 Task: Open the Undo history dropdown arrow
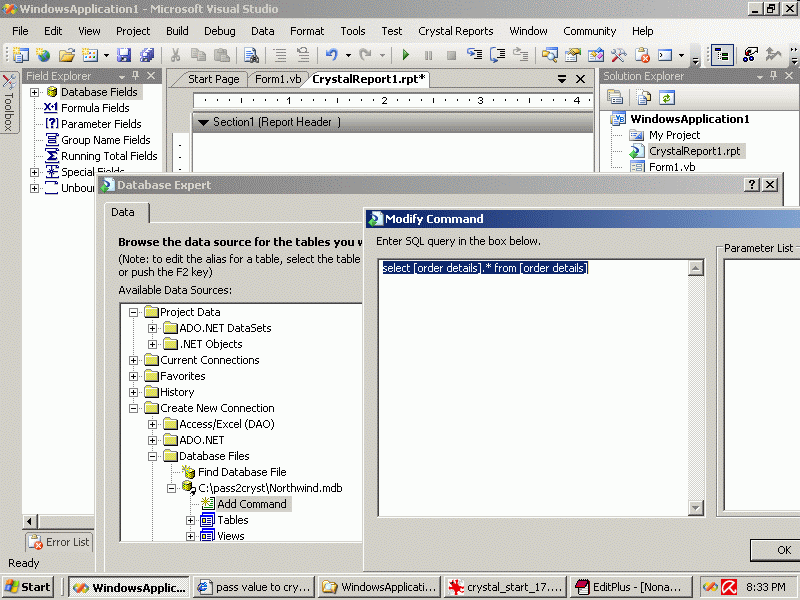pos(348,55)
